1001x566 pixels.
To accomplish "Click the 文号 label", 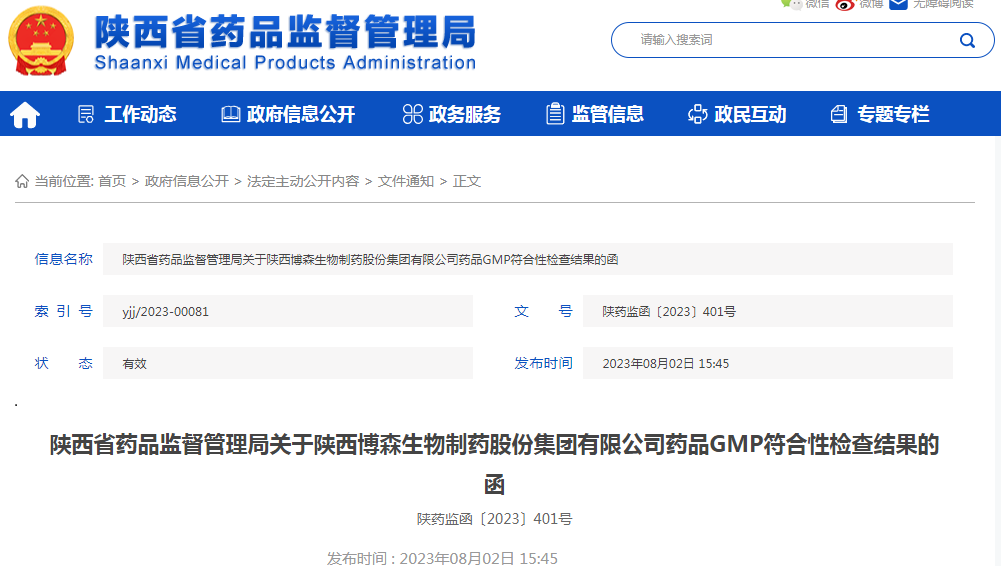I will [x=543, y=311].
